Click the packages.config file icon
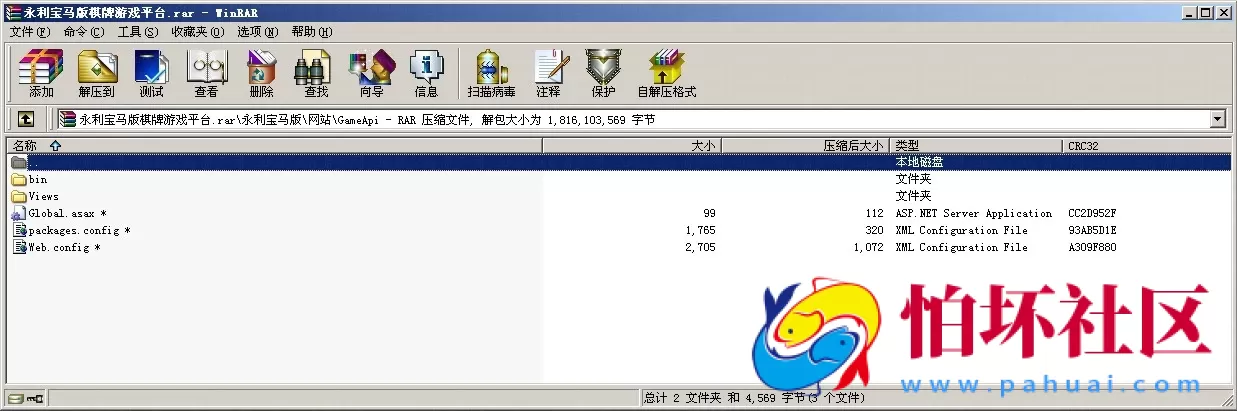1237x411 pixels. pos(19,230)
